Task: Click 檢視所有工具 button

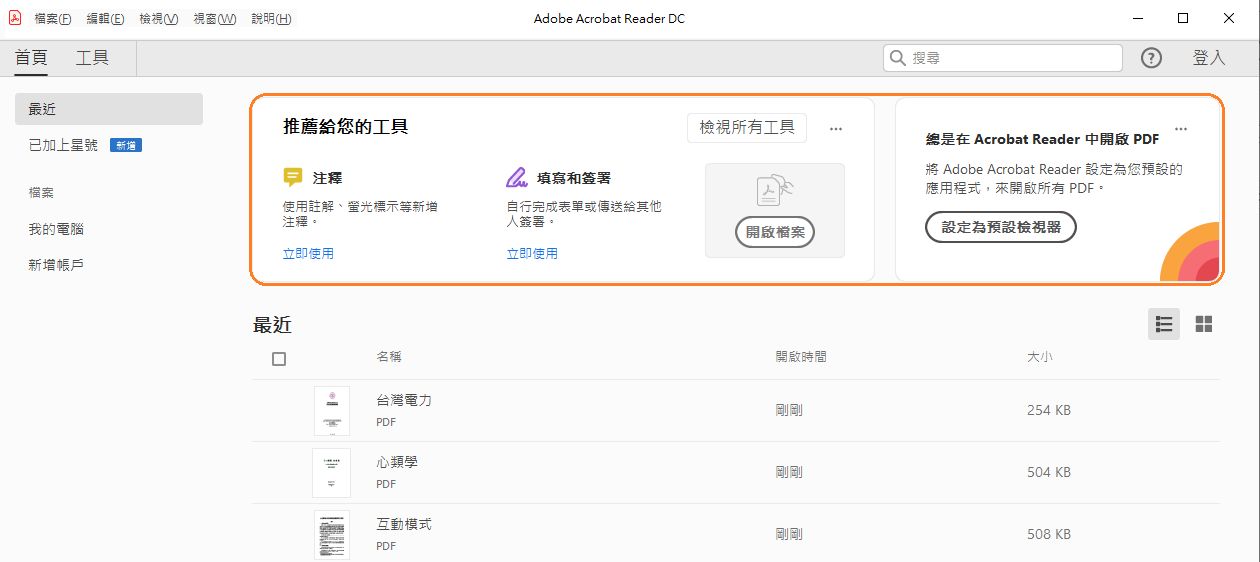Action: pos(747,127)
